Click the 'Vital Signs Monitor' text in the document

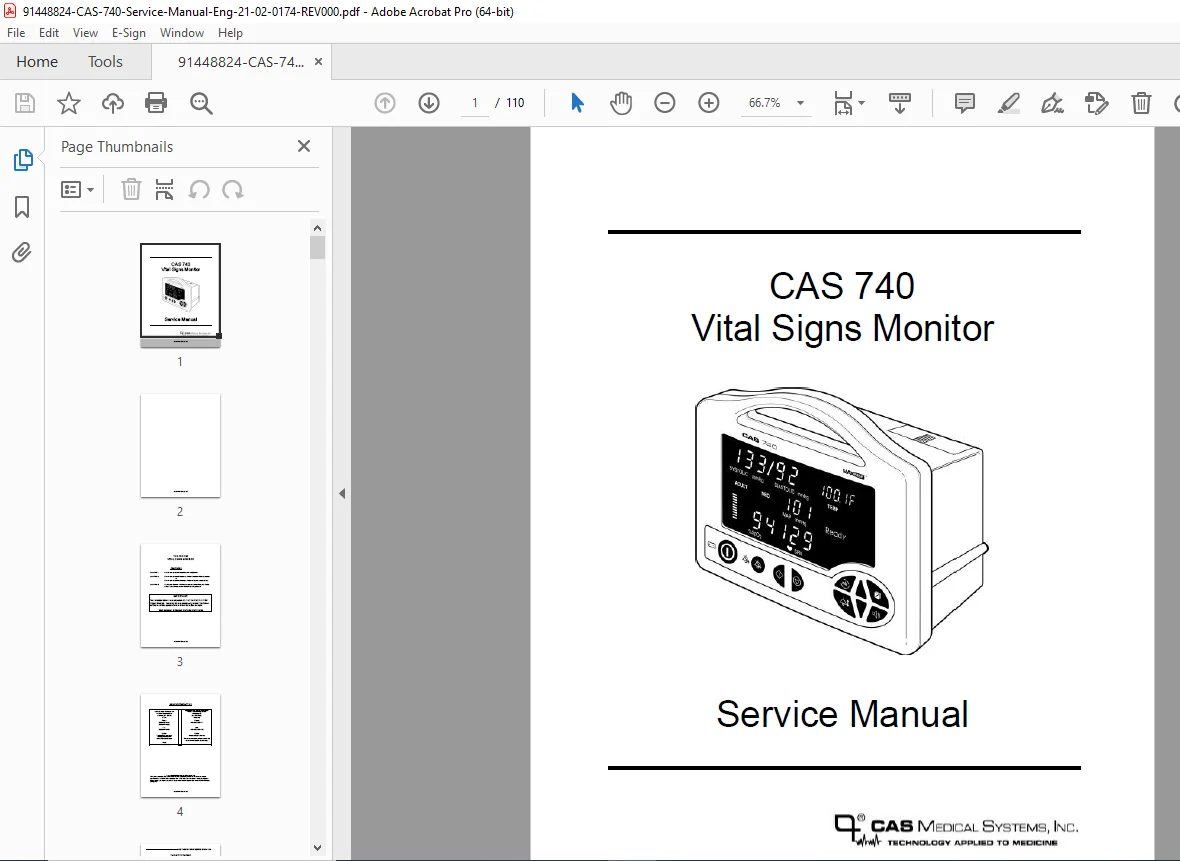[x=842, y=328]
